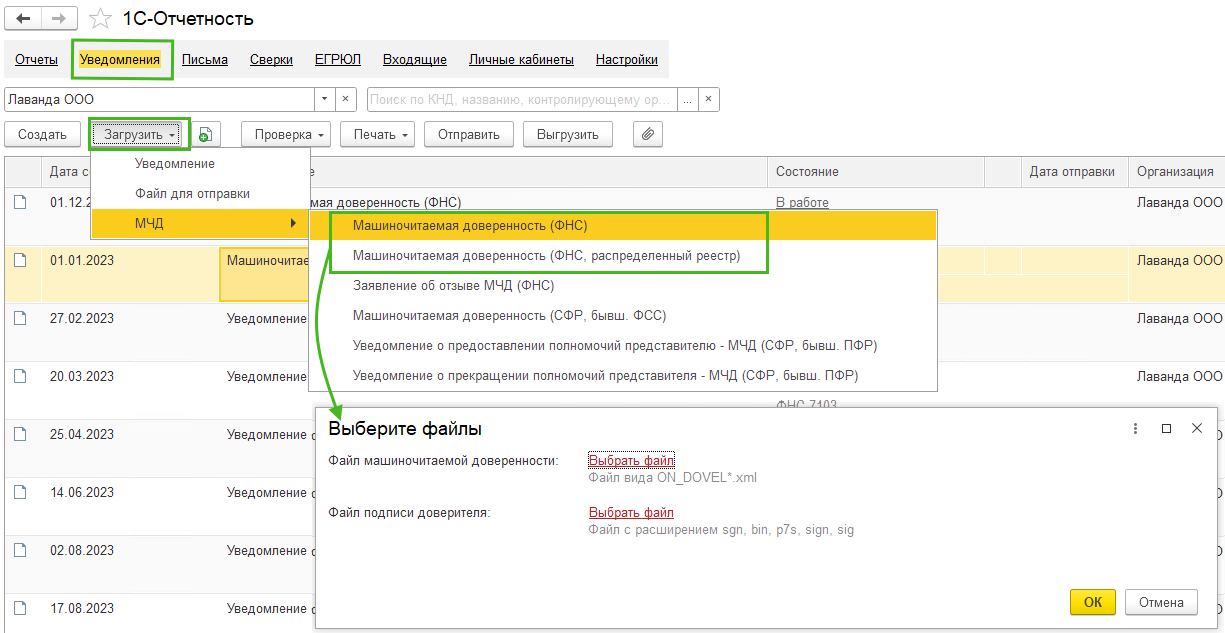Sort by the Состояние column header
This screenshot has height=633, width=1225.
pyautogui.click(x=876, y=172)
